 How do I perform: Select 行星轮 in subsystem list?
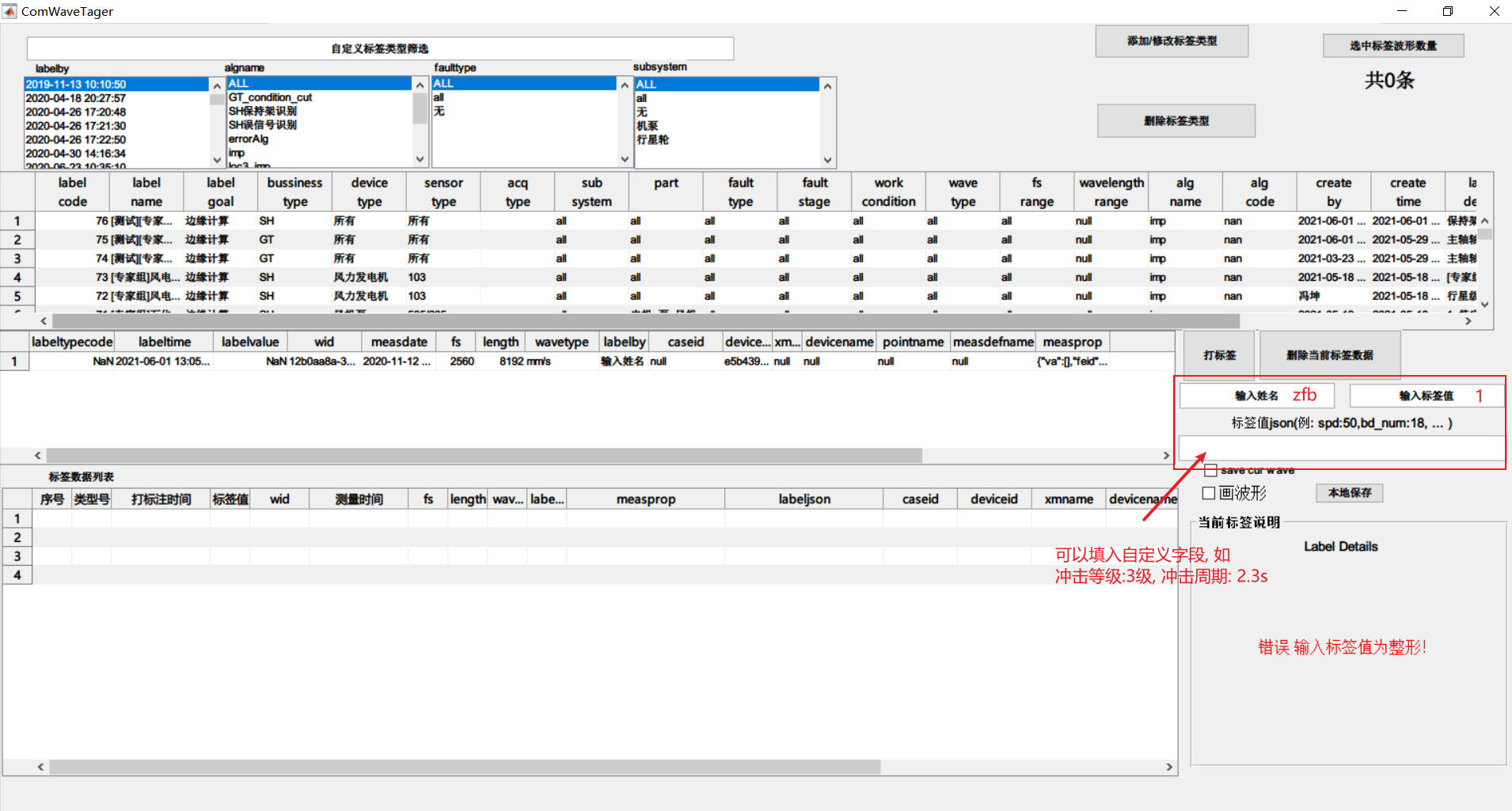click(x=727, y=139)
